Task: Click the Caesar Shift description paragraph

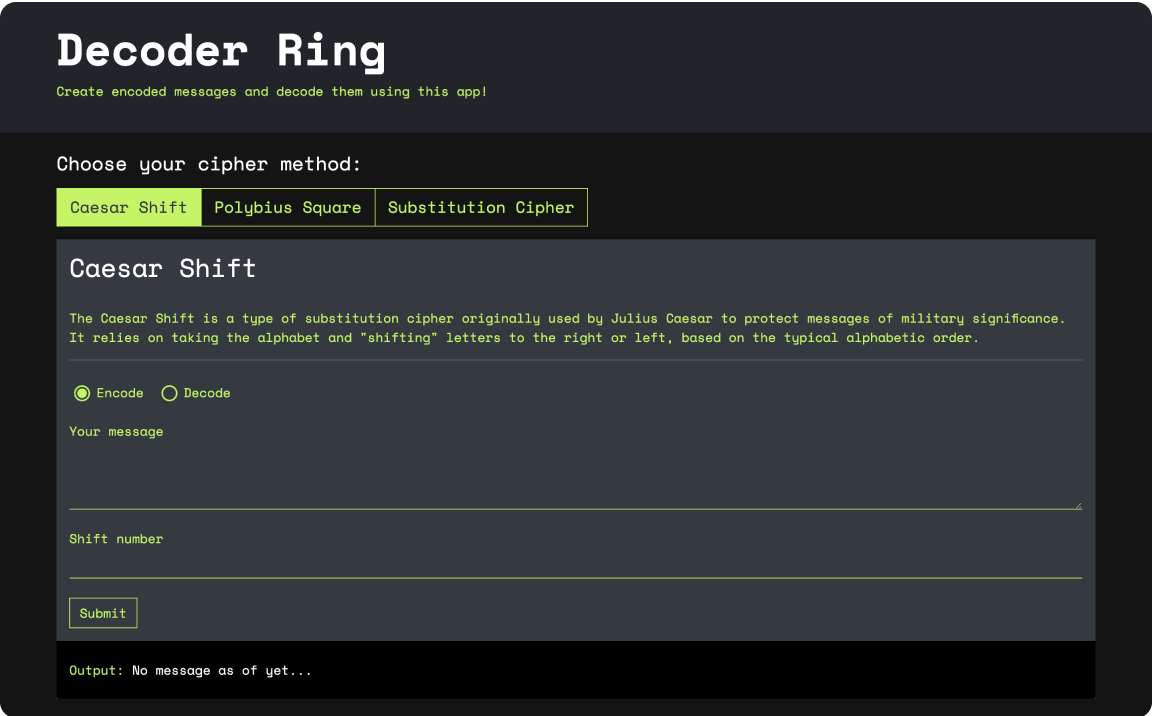Action: click(x=567, y=328)
